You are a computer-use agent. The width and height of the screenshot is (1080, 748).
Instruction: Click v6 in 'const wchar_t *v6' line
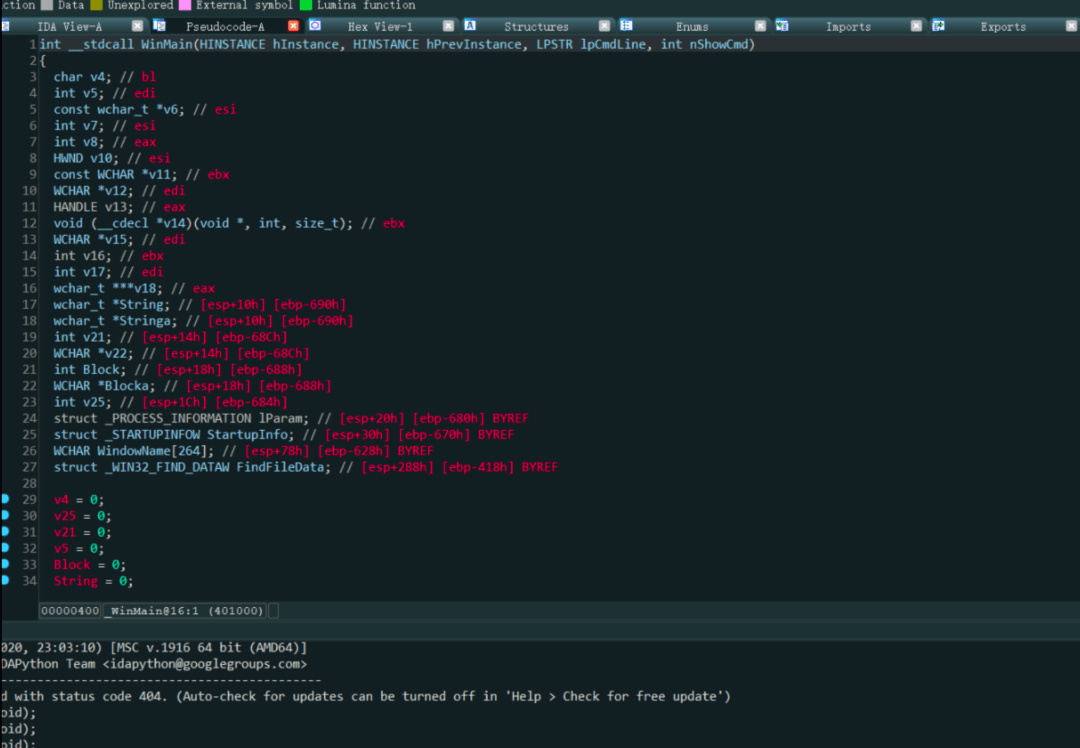click(169, 110)
